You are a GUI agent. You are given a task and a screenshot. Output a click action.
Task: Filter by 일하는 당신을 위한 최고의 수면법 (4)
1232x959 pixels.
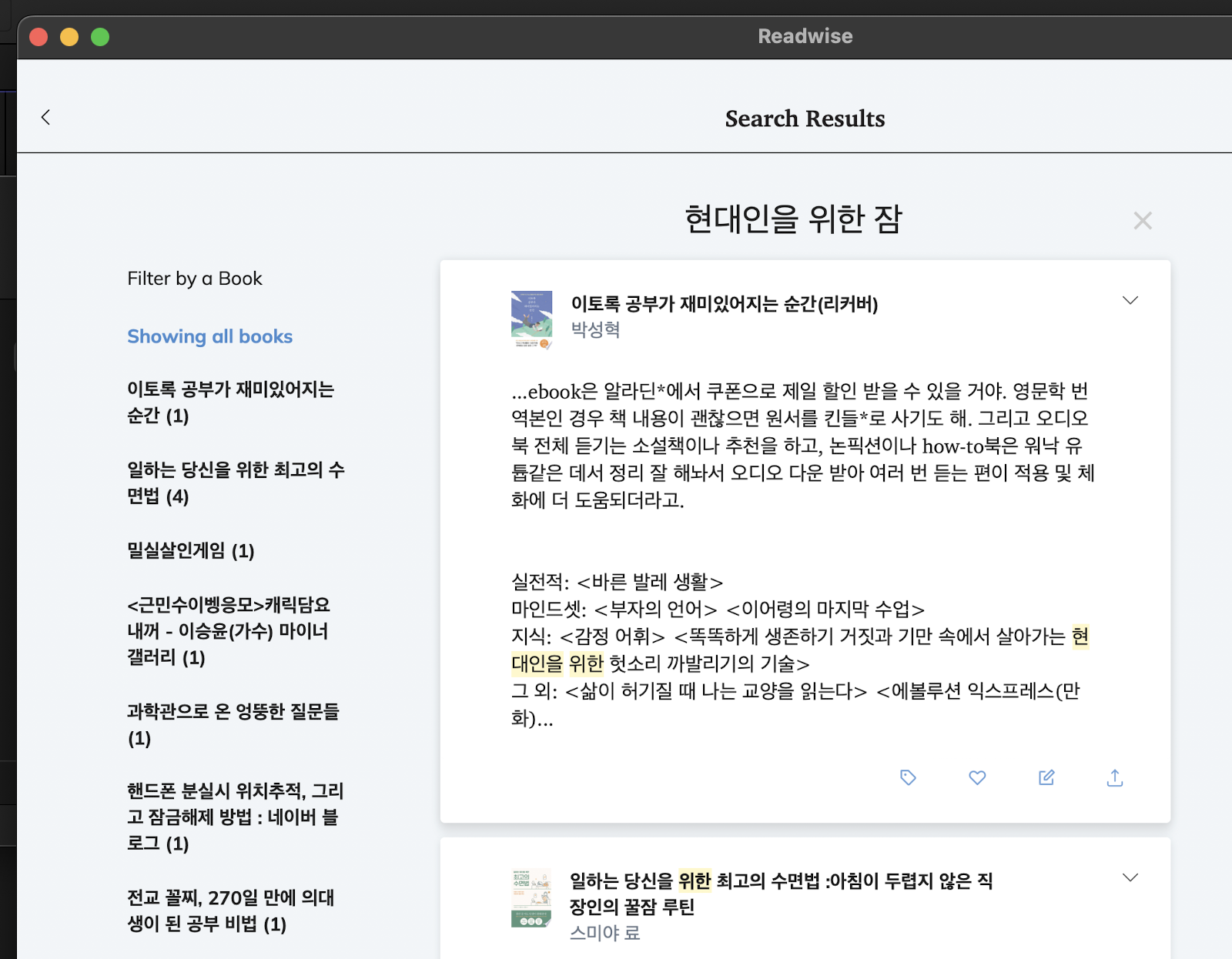coord(236,483)
